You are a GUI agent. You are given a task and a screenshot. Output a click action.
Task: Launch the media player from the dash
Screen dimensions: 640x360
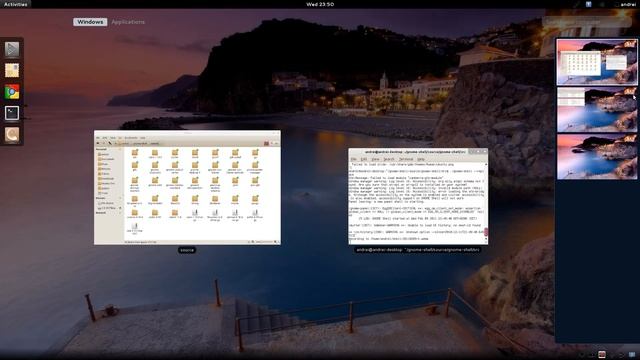point(12,49)
